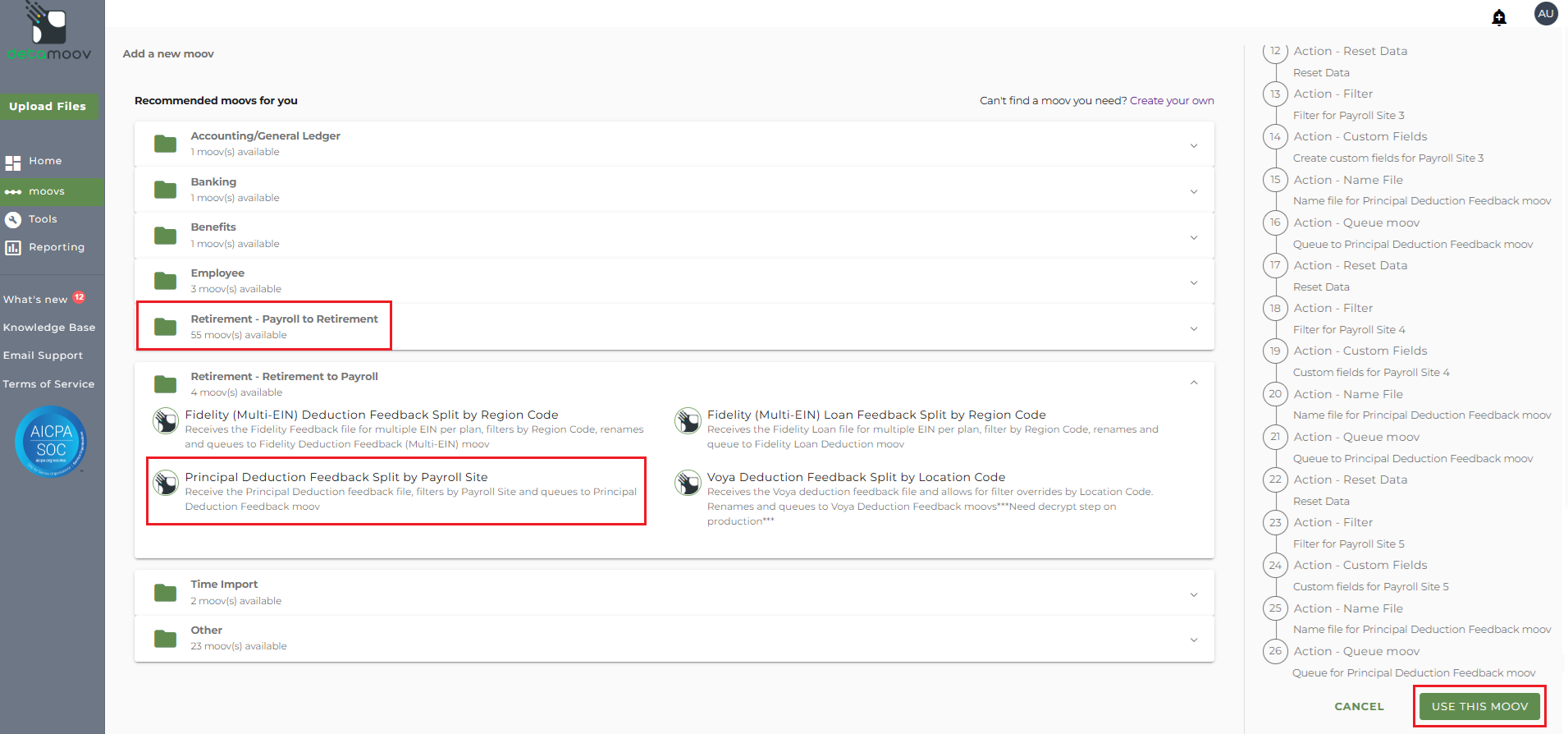Click the CANCEL button
This screenshot has width=1568, height=734.
click(1359, 706)
